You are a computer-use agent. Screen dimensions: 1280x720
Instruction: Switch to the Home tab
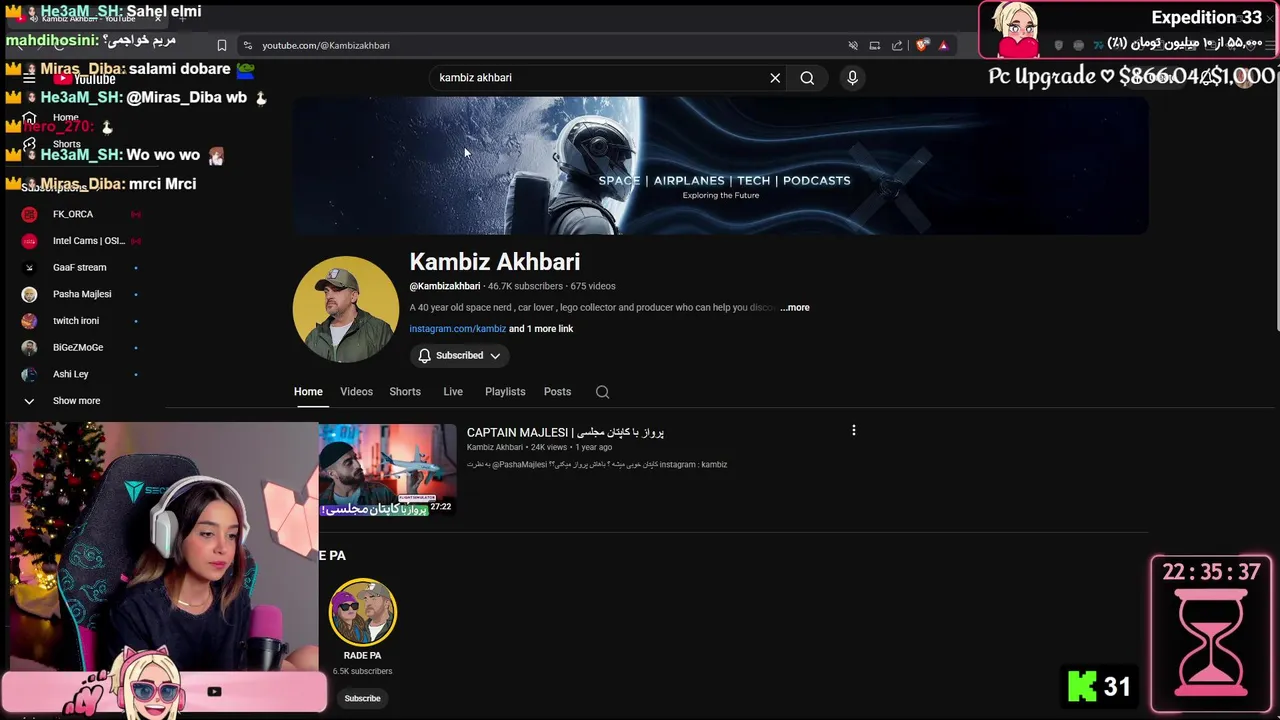point(308,392)
